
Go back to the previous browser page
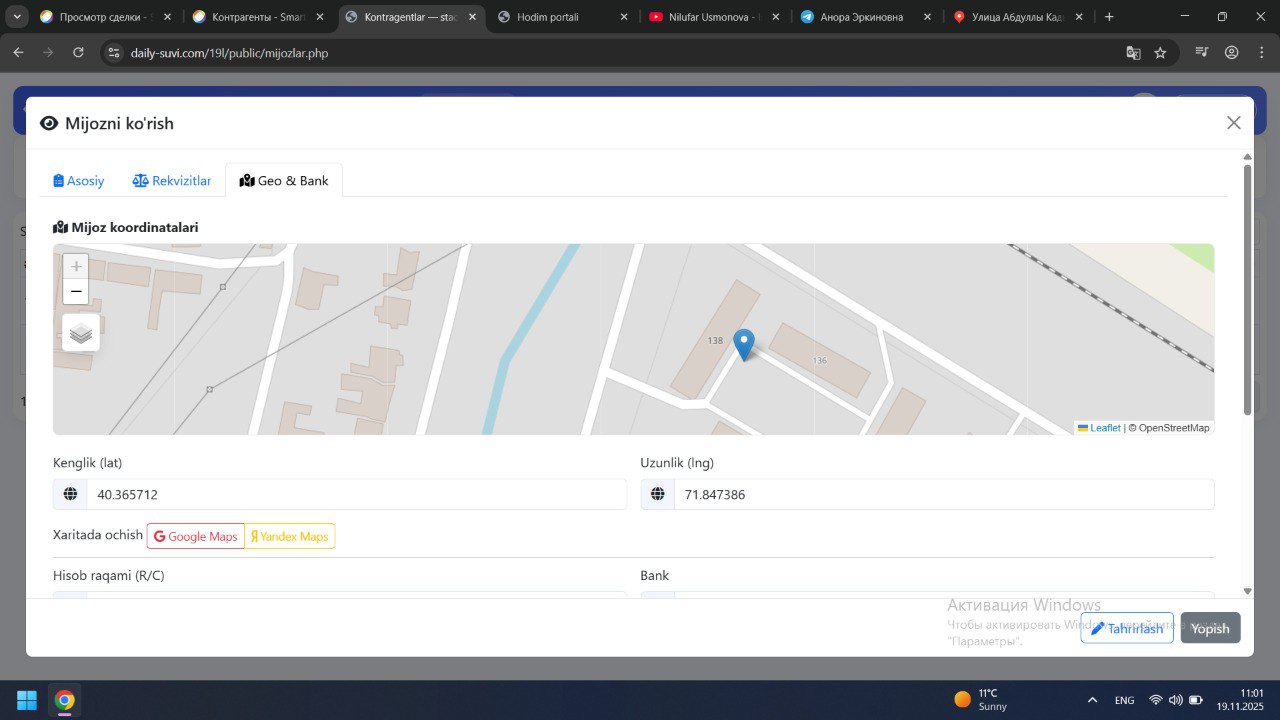(18, 53)
